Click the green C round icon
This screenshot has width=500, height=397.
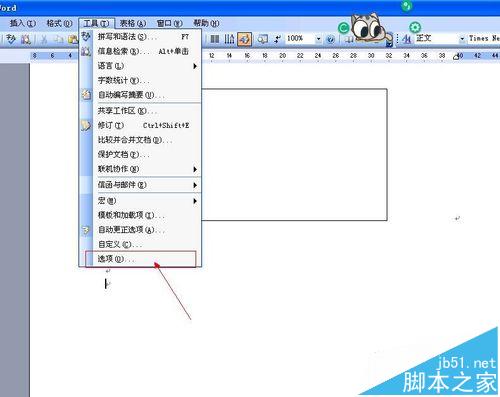pyautogui.click(x=343, y=28)
